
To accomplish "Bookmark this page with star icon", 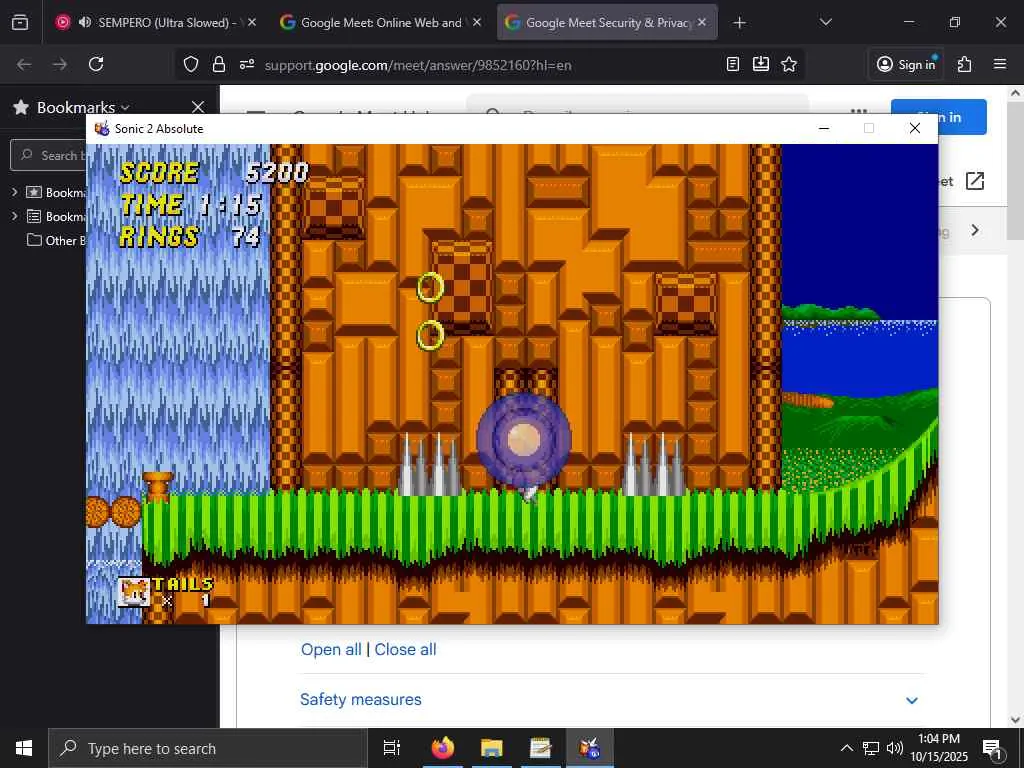I will (x=789, y=64).
